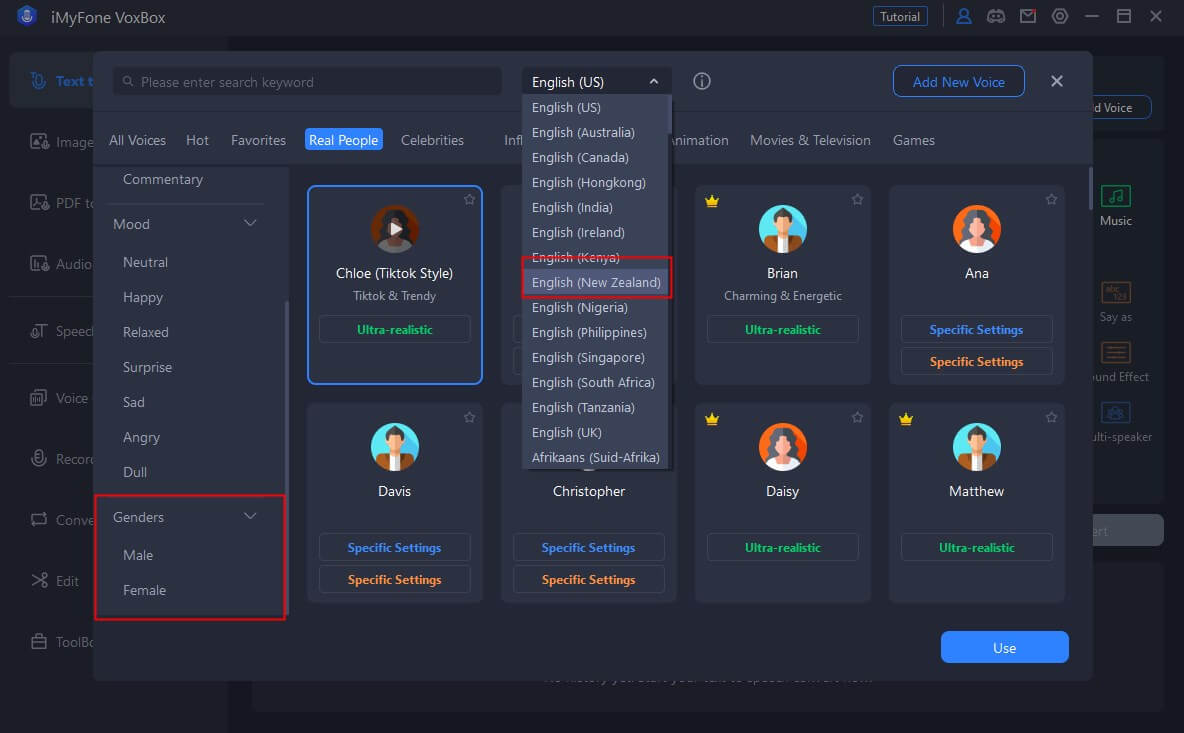
Task: Click the Multi-speaker icon
Action: (x=1115, y=413)
